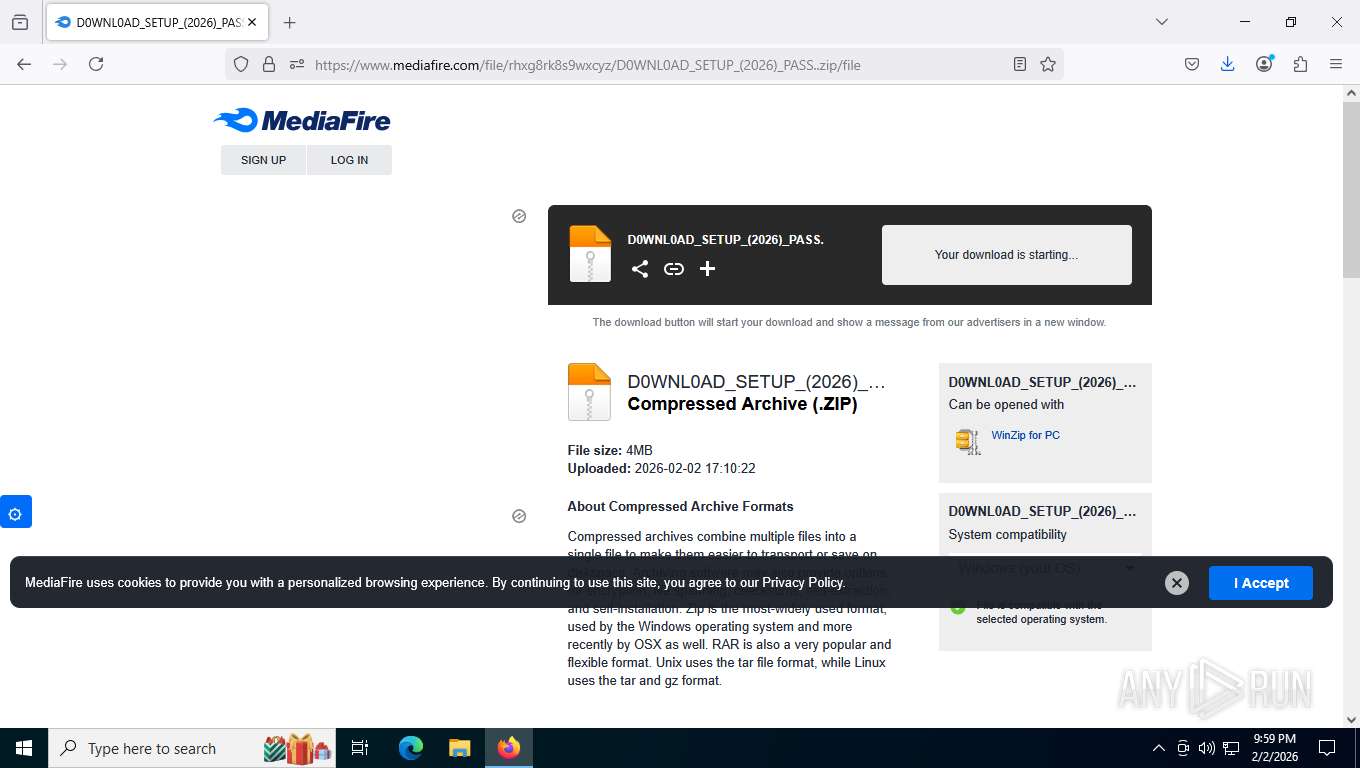
Task: Click the plus icon to save file
Action: [x=707, y=269]
